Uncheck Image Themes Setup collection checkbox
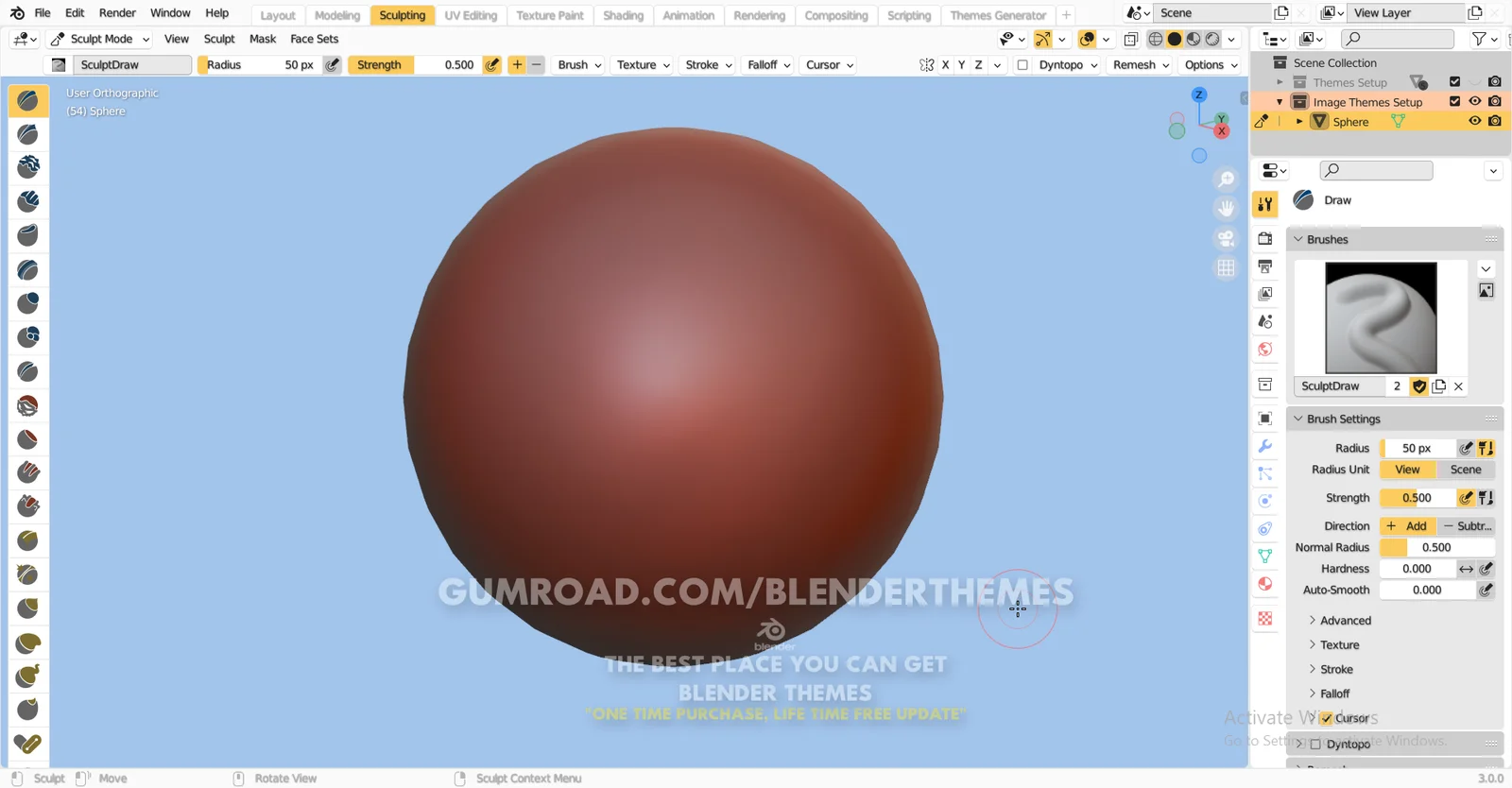The width and height of the screenshot is (1512, 788). pyautogui.click(x=1454, y=101)
